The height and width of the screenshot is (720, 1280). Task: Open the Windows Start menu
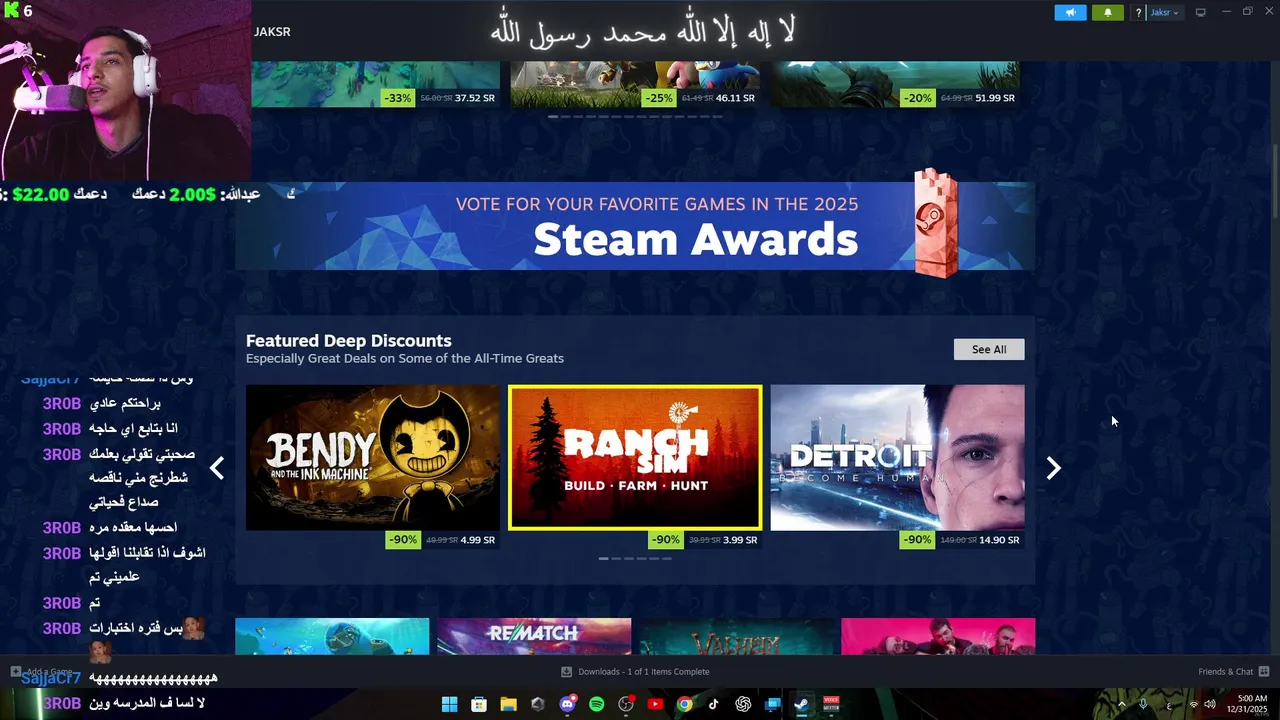coord(450,704)
